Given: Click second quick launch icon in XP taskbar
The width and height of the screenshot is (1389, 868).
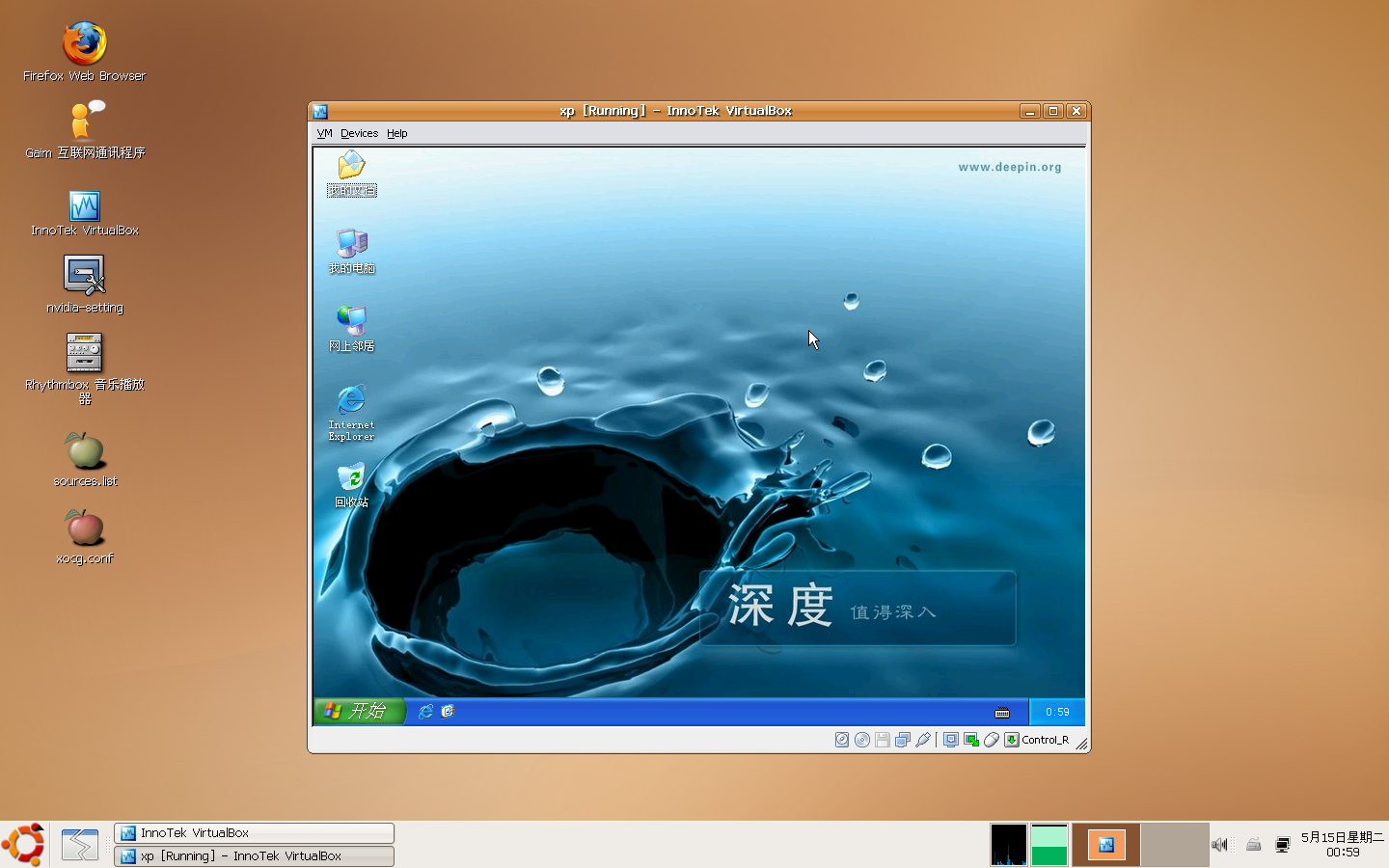Looking at the screenshot, I should click(x=448, y=711).
